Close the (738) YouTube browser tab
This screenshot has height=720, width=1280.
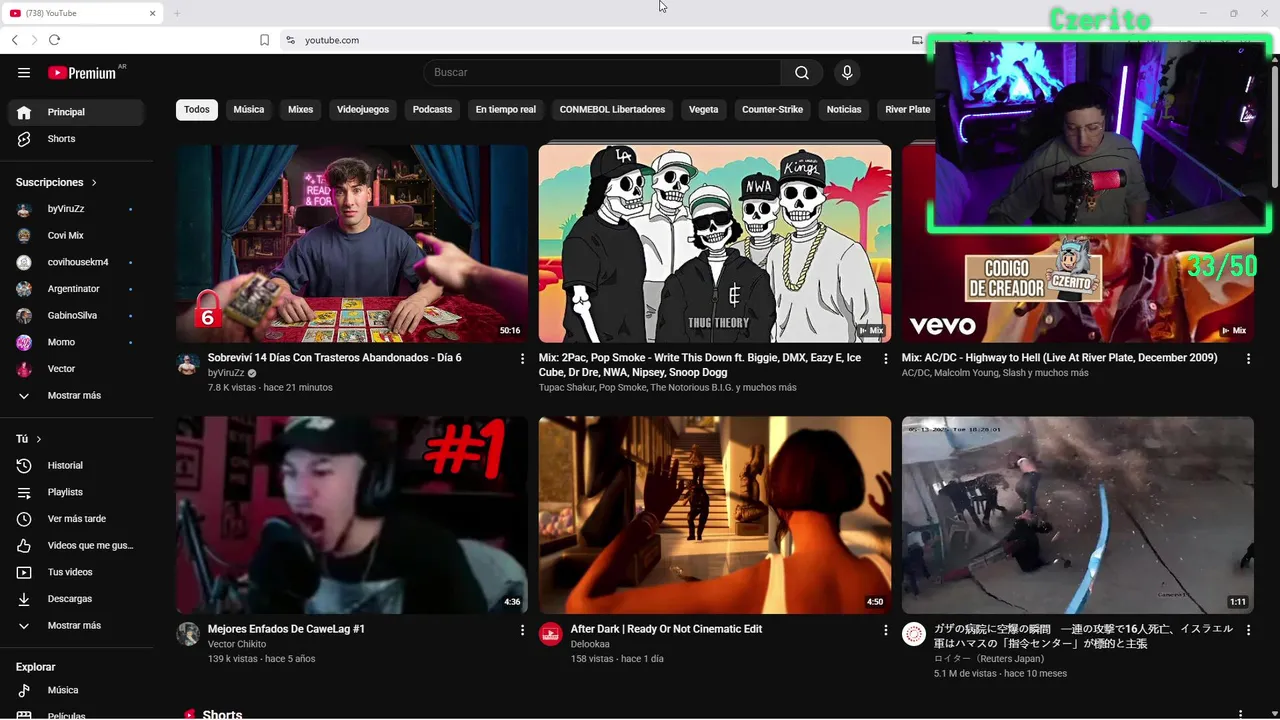tap(153, 13)
